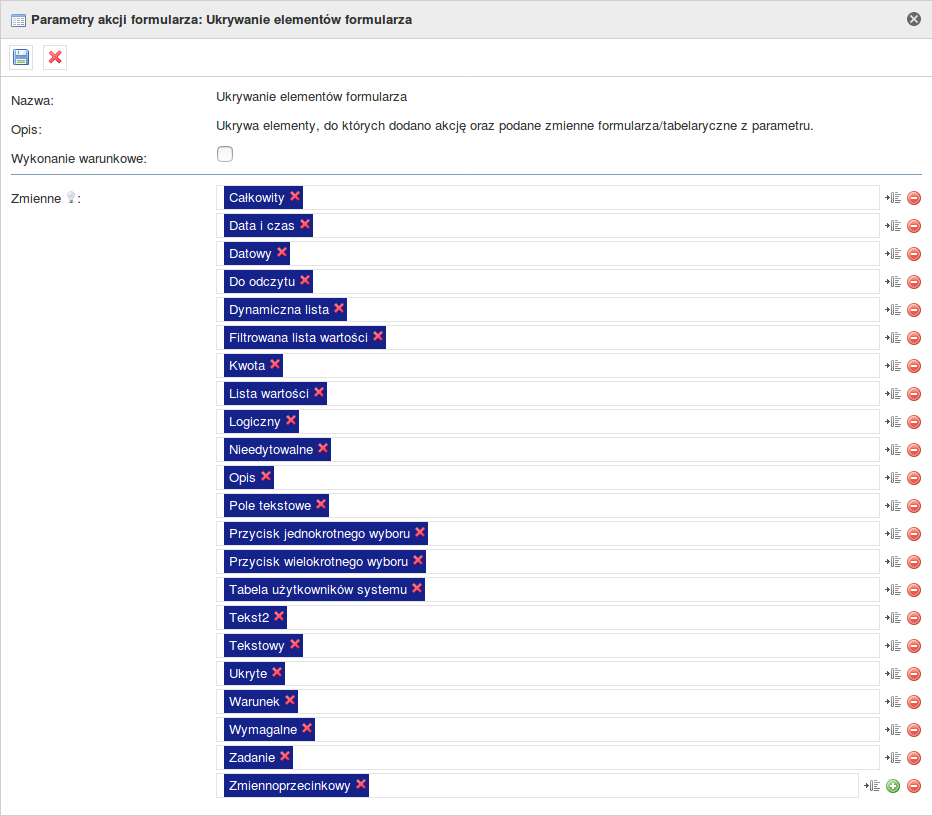Viewport: 932px width, 816px height.
Task: Delete the Datowy row with red minus
Action: 914,254
